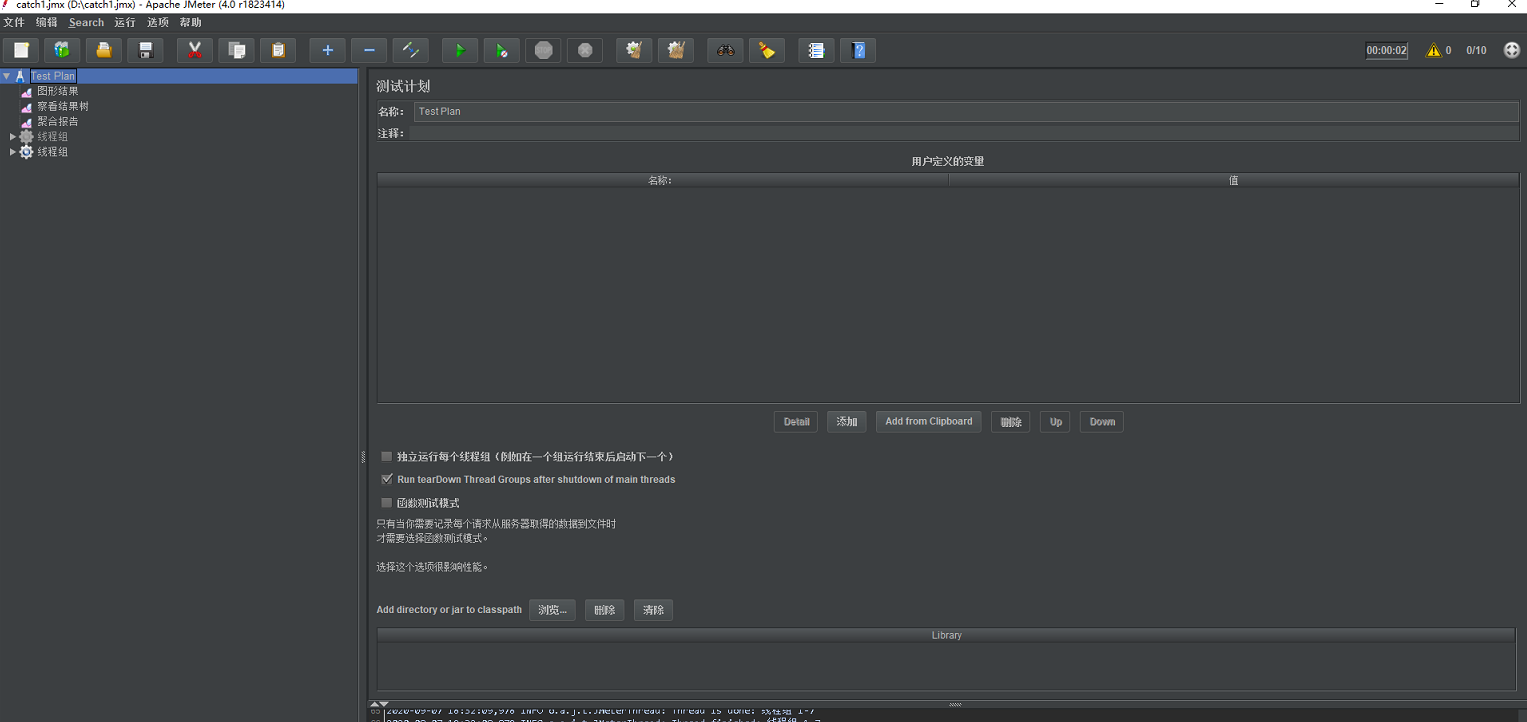Click the gear icon of the enabled 线程组
Screen dimensions: 1527x722
26,152
